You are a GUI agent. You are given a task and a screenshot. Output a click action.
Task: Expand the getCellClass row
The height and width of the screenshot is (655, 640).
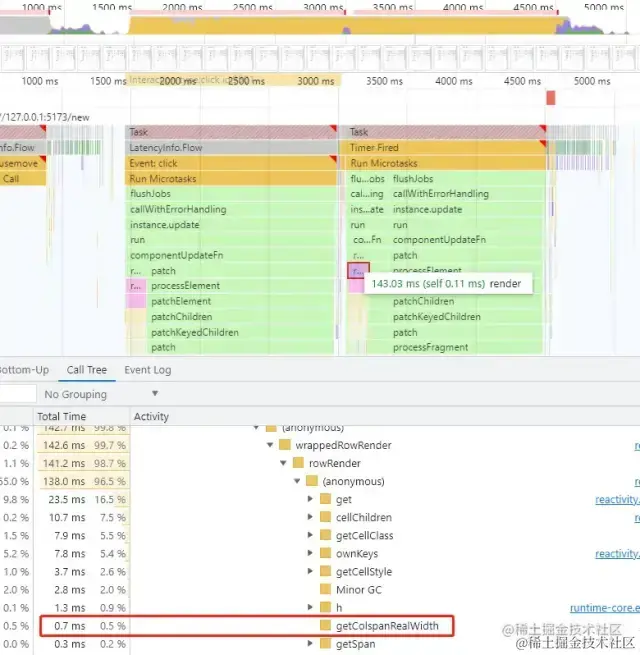point(310,535)
